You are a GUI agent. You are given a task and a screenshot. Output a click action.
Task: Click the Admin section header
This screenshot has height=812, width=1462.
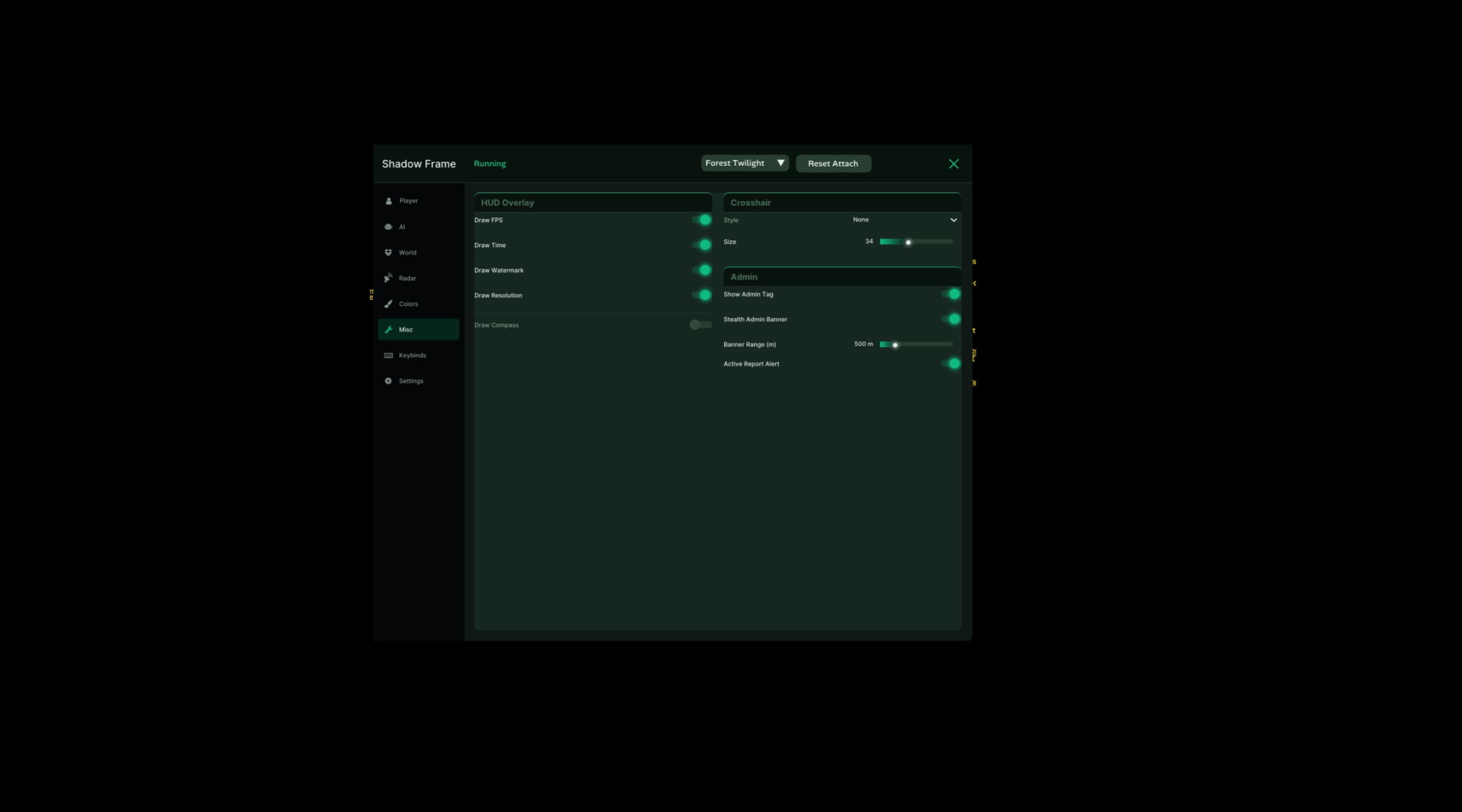pyautogui.click(x=842, y=276)
